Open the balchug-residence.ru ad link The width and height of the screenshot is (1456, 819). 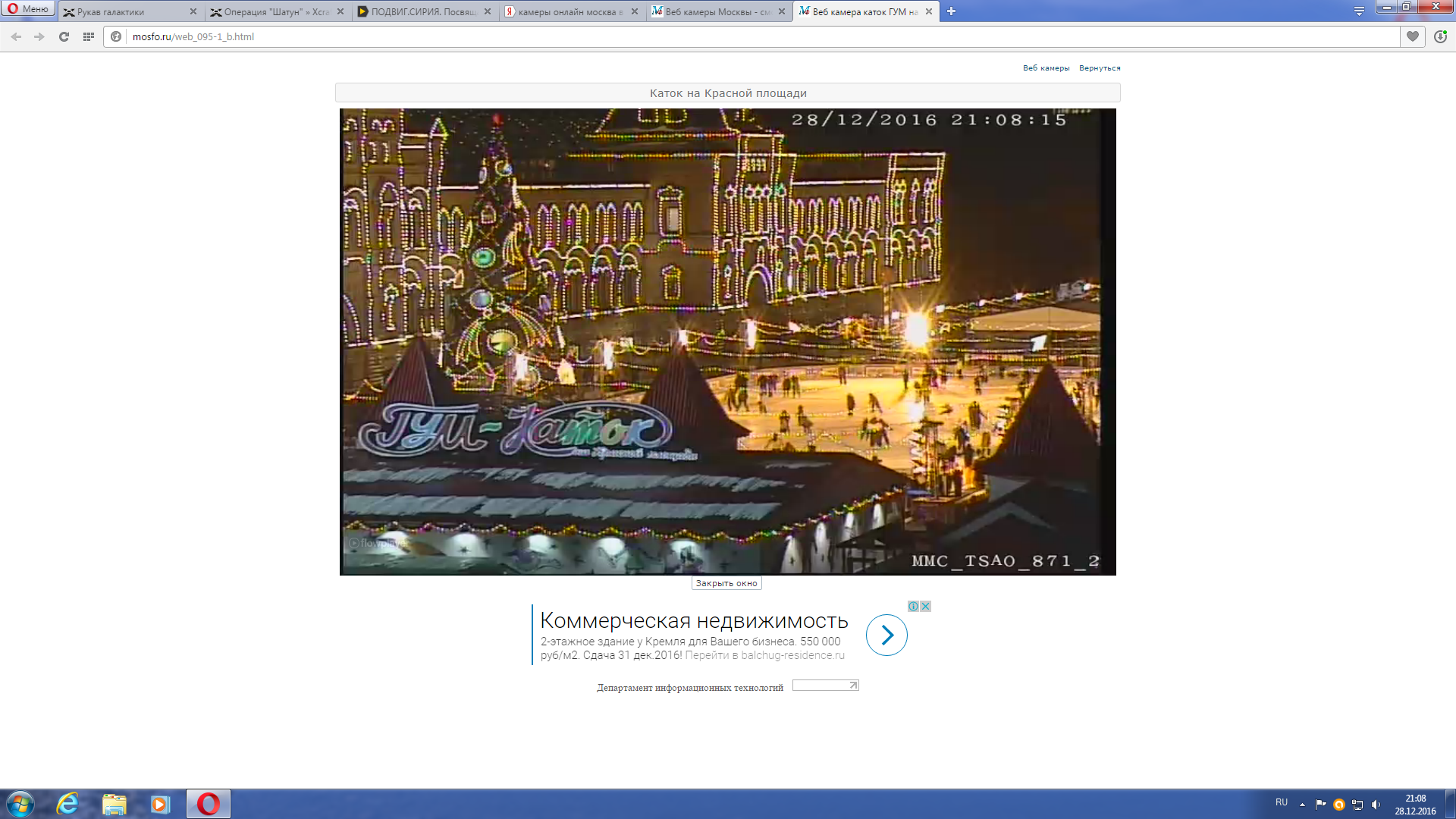(764, 655)
